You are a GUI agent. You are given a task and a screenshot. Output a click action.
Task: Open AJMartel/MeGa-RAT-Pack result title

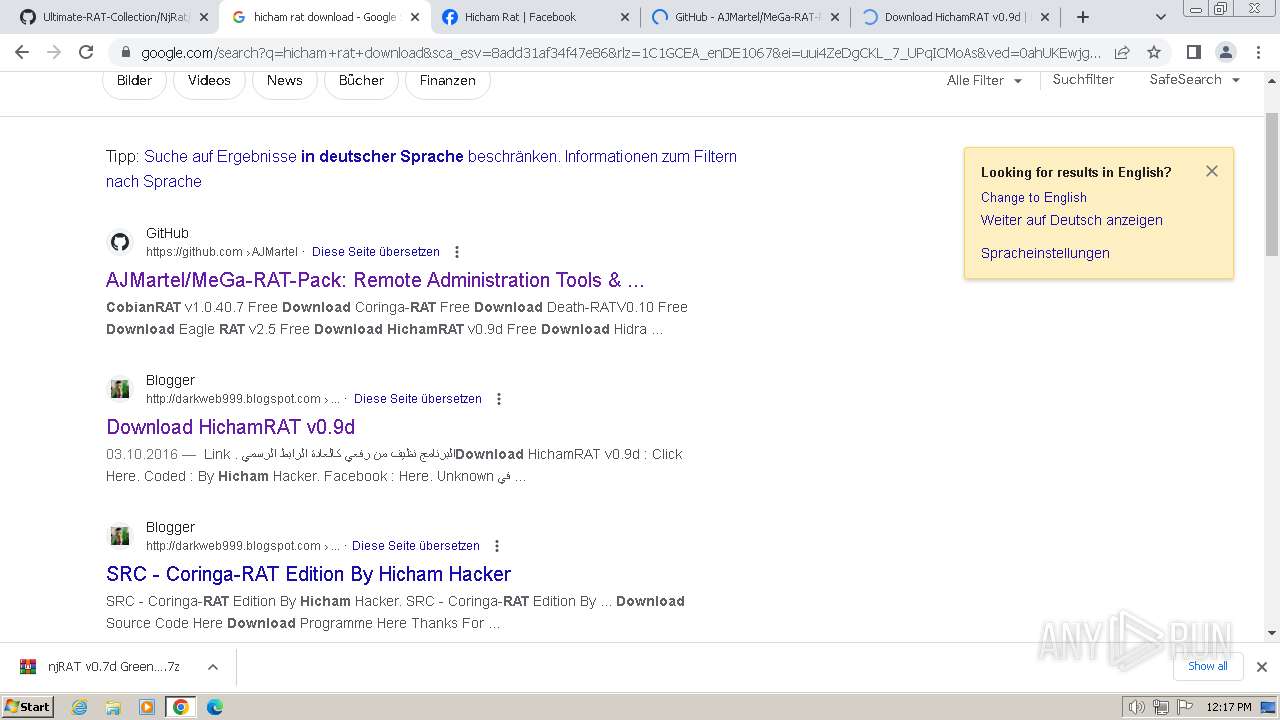pyautogui.click(x=375, y=280)
